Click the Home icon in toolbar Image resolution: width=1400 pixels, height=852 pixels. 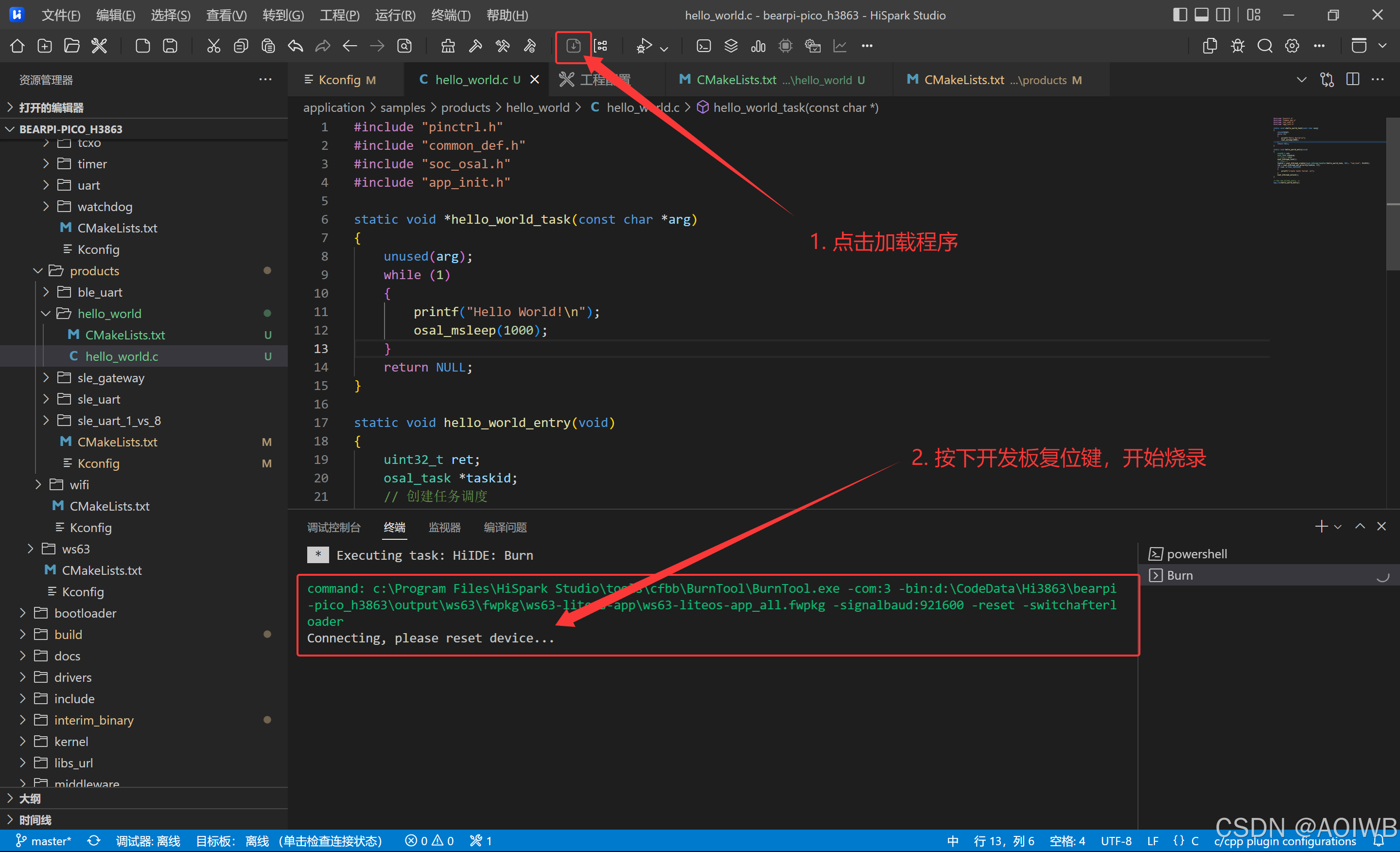tap(17, 46)
